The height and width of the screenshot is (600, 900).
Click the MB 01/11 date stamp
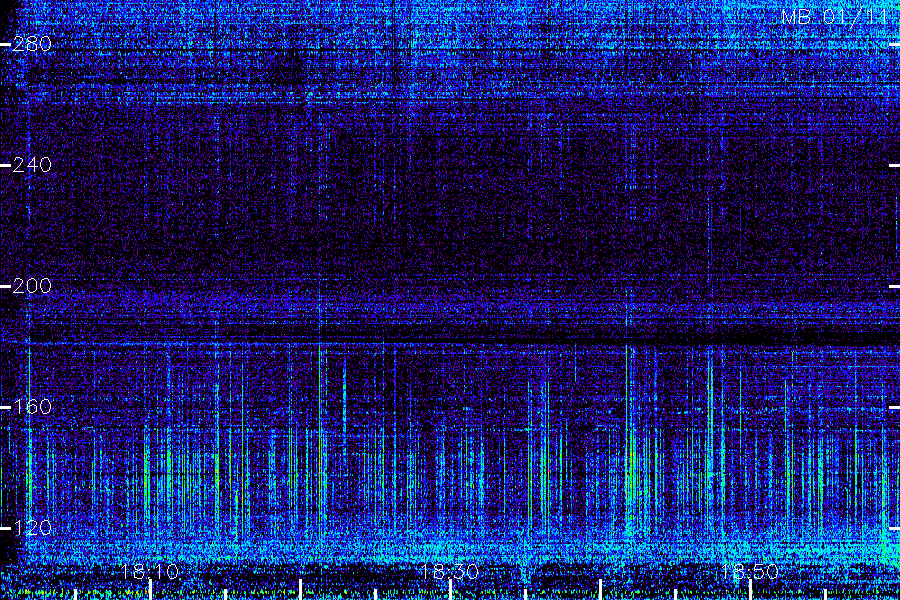(835, 17)
